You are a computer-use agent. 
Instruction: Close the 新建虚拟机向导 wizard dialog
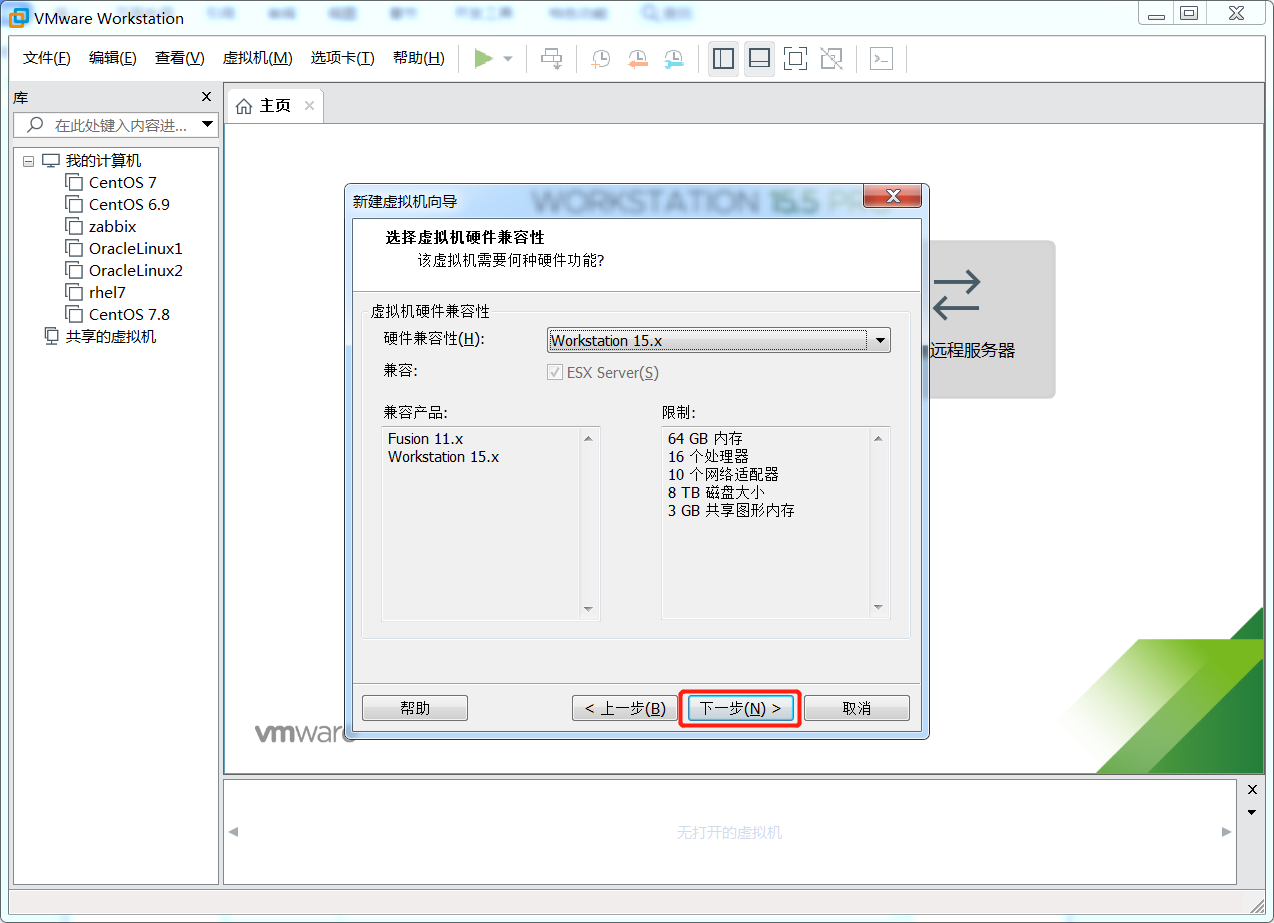click(x=892, y=196)
